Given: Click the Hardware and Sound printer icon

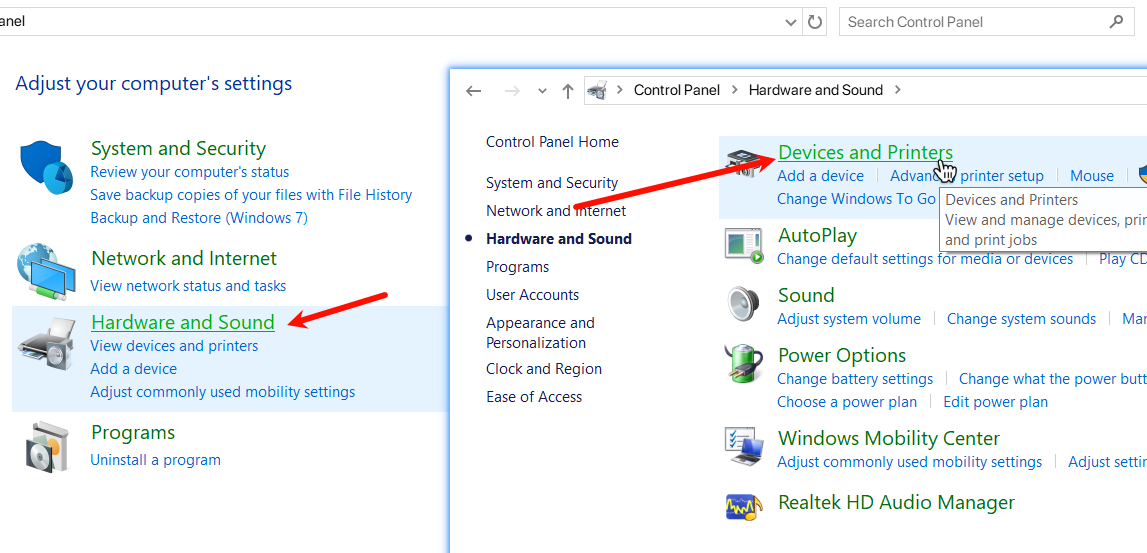Looking at the screenshot, I should [46, 344].
